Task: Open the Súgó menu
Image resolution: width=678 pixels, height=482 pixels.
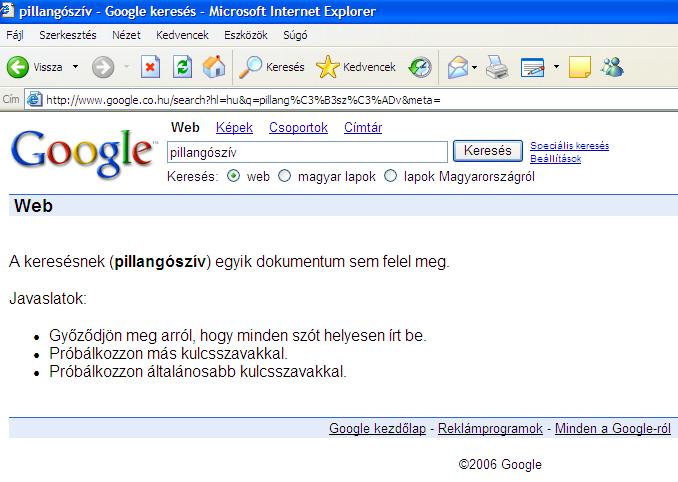Action: (x=295, y=35)
